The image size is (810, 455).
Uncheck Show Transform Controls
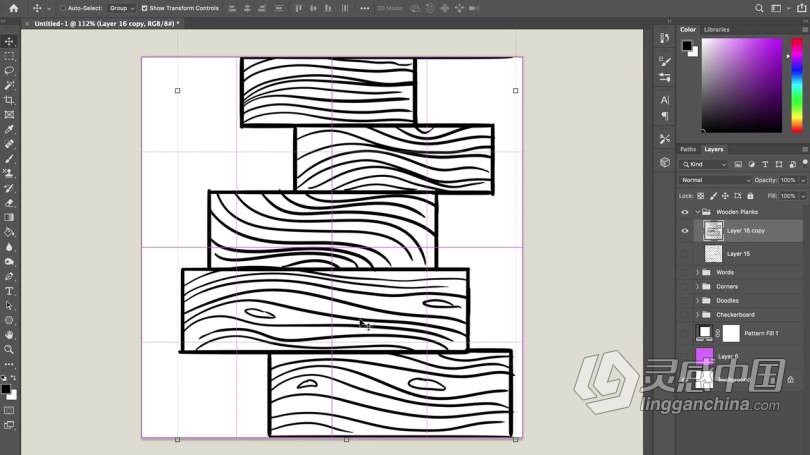(145, 8)
